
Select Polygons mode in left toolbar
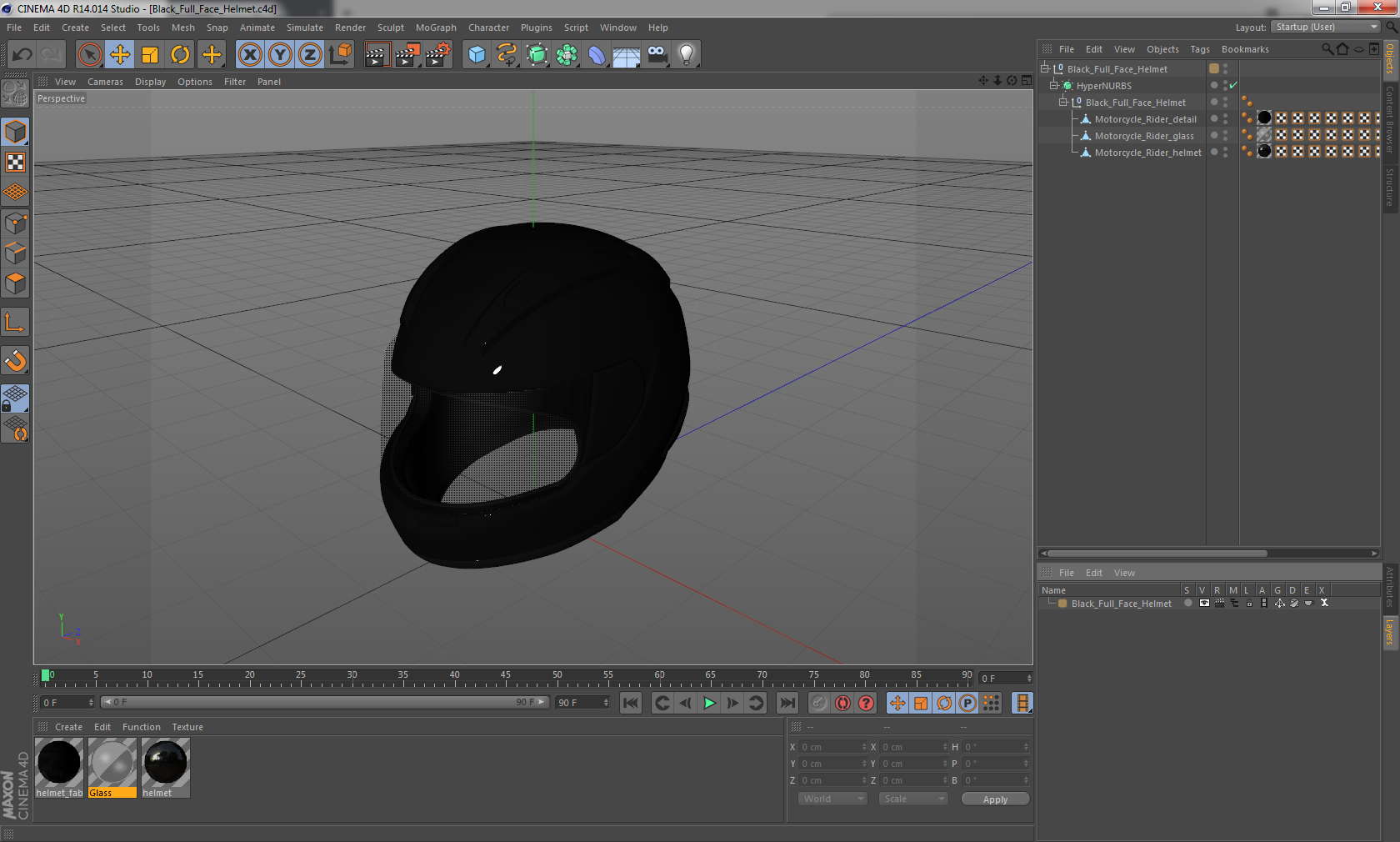coord(16,283)
